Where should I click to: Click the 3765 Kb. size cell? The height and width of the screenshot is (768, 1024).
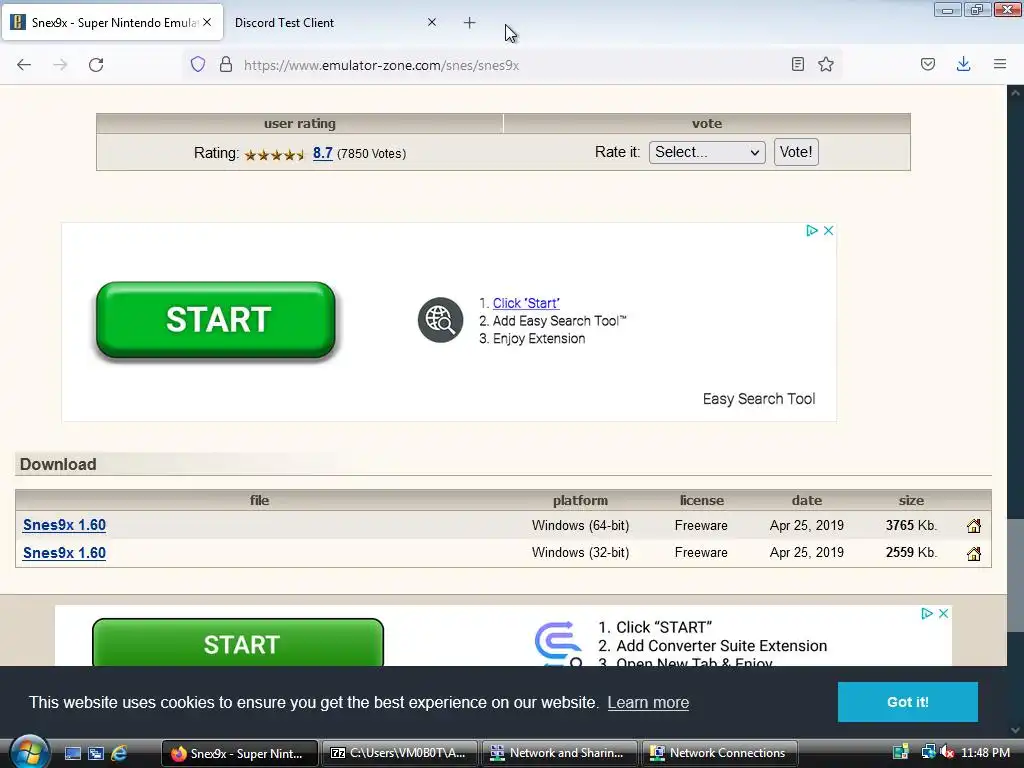pos(911,526)
